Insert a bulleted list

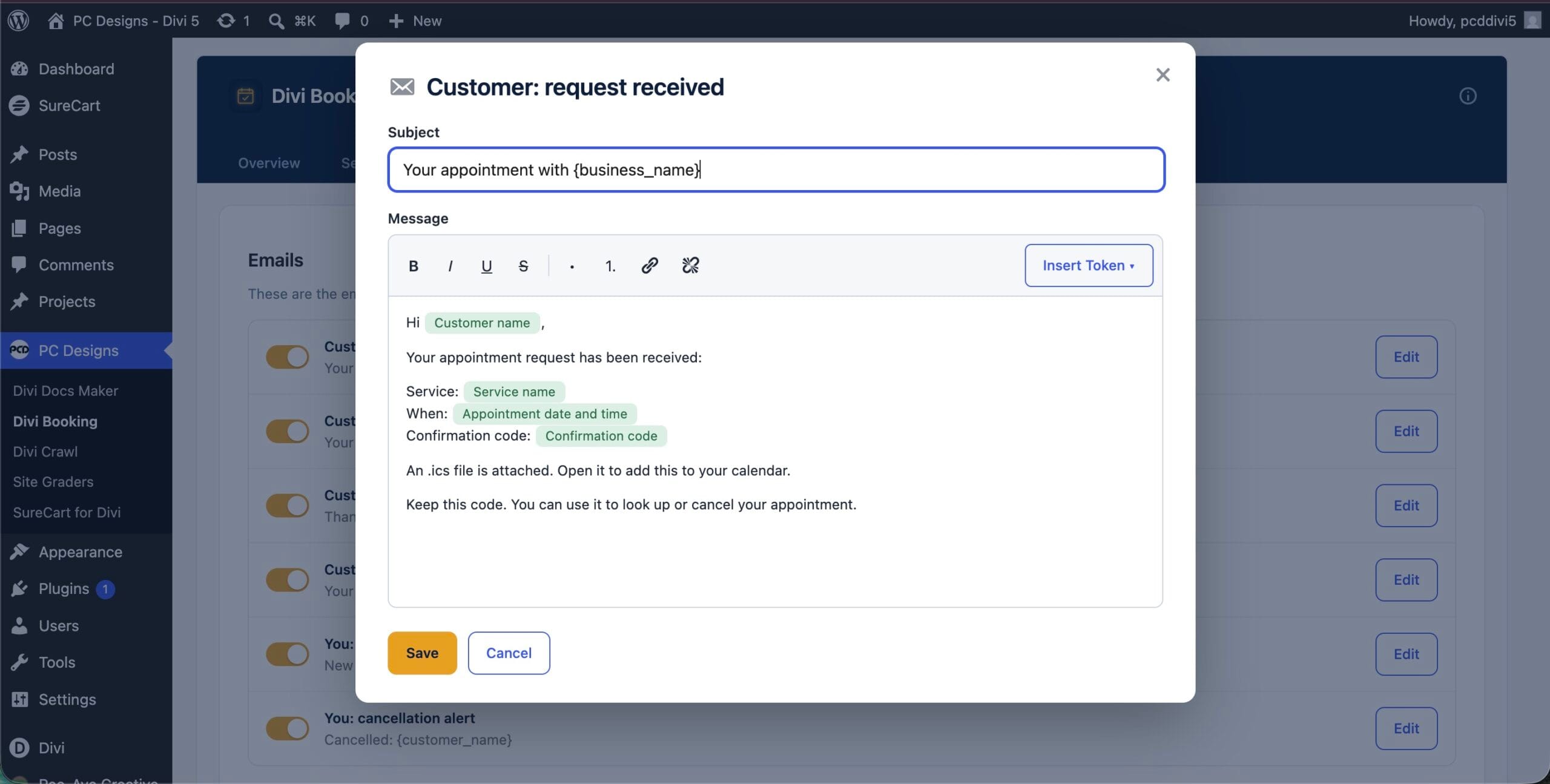(572, 266)
